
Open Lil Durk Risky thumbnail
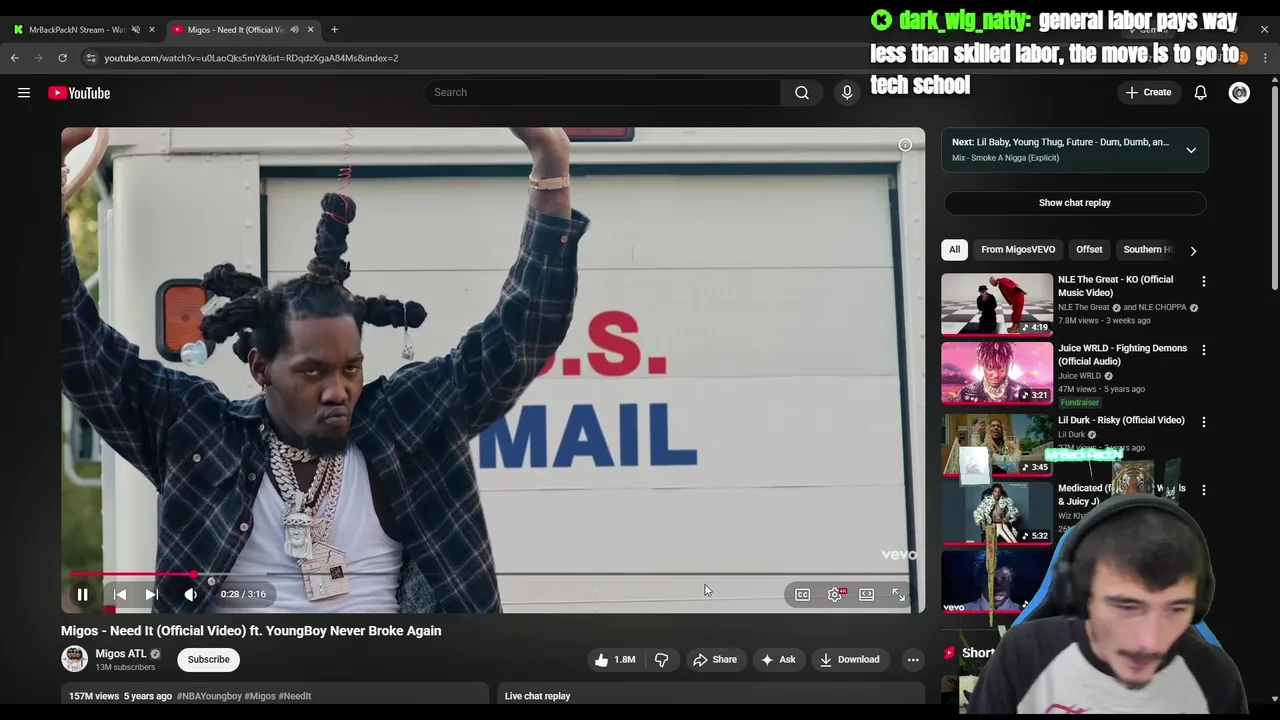pos(997,444)
